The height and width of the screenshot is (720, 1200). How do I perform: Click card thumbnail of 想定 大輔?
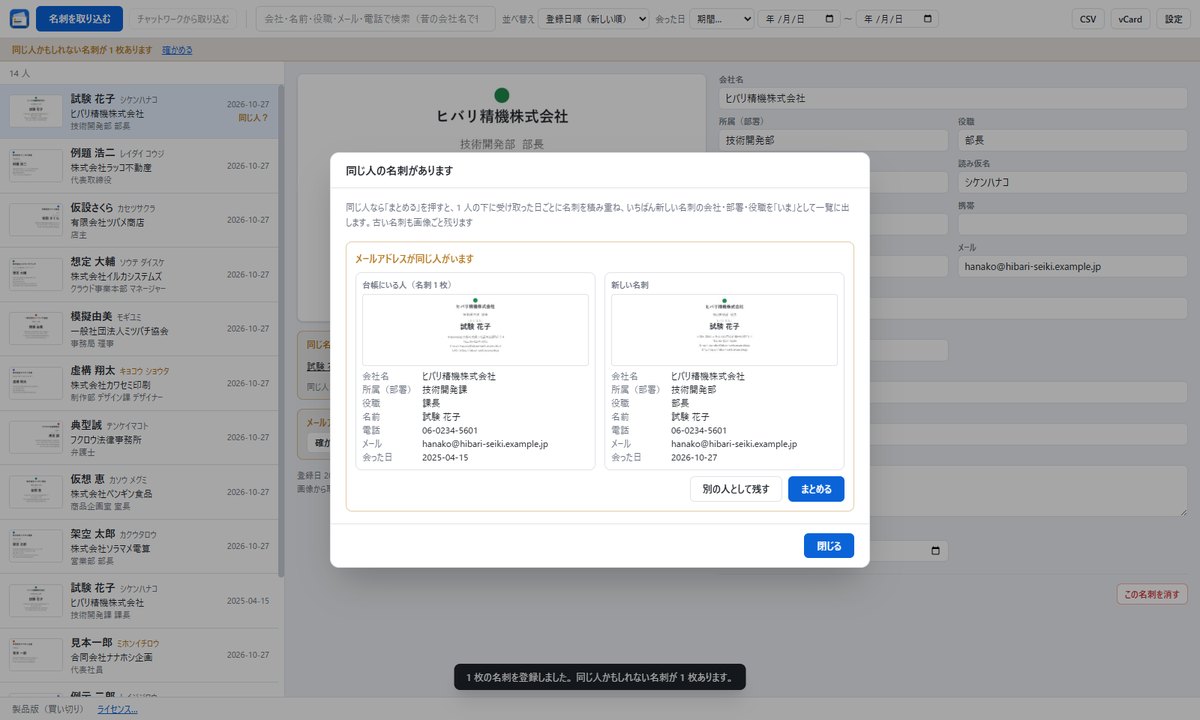pyautogui.click(x=36, y=275)
